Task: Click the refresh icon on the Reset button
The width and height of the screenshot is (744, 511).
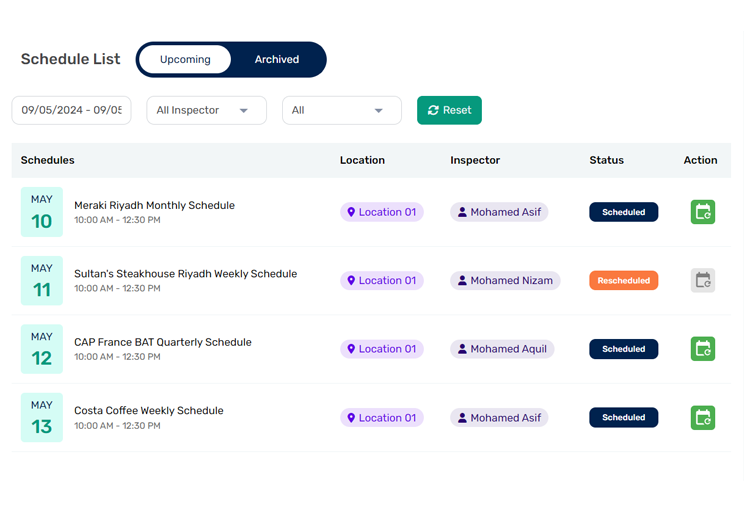Action: [x=433, y=110]
